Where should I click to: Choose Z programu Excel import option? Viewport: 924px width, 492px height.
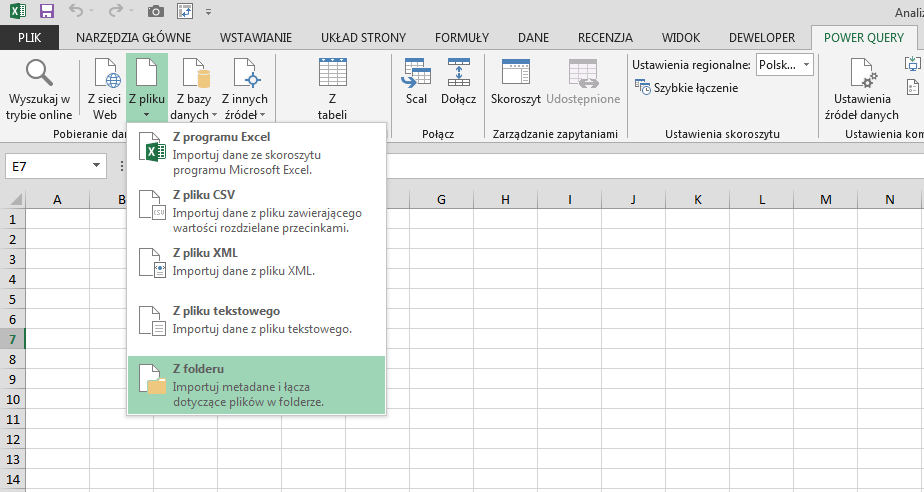pos(256,153)
